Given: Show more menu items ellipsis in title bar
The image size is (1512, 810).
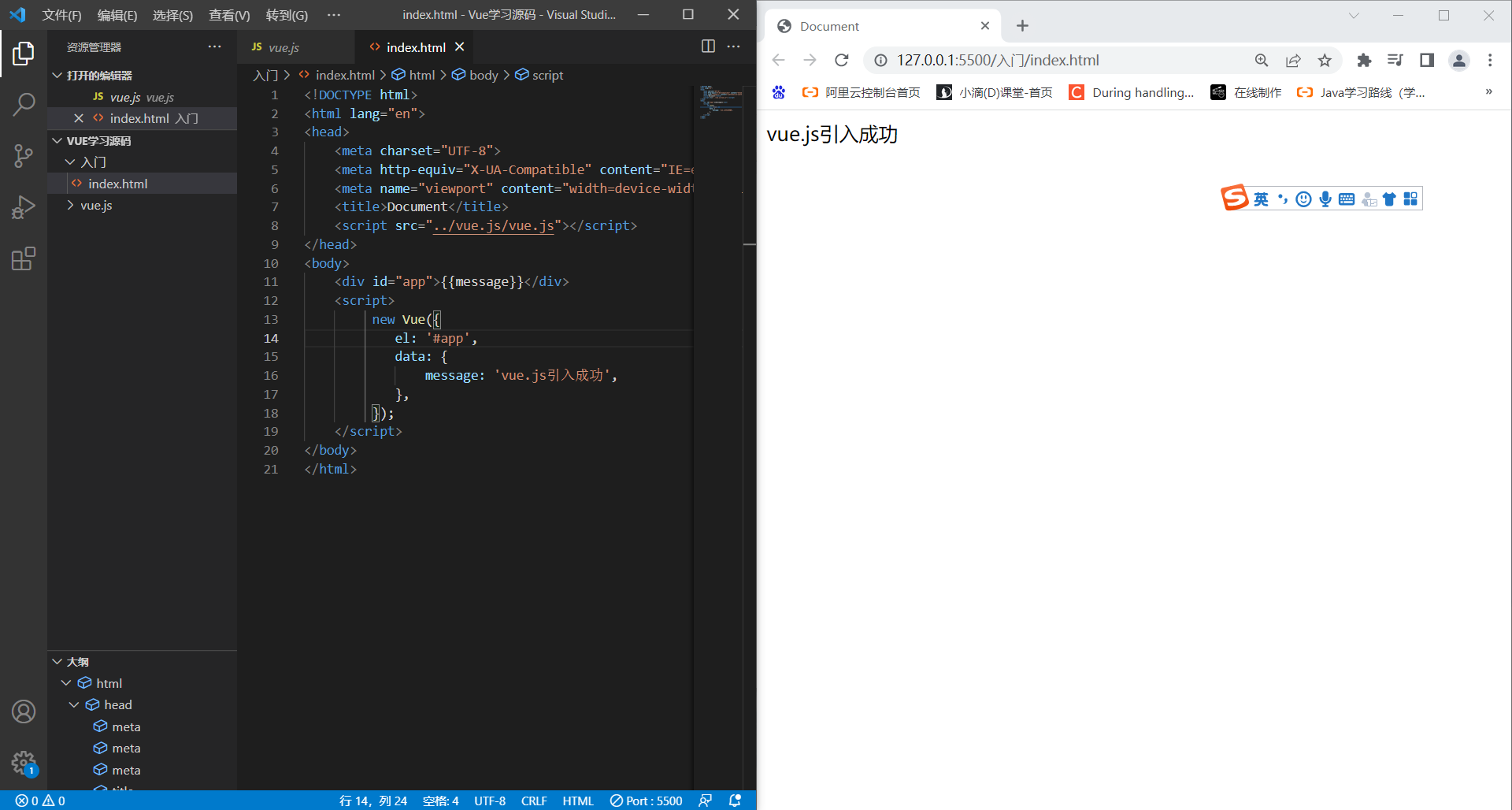Looking at the screenshot, I should tap(334, 15).
